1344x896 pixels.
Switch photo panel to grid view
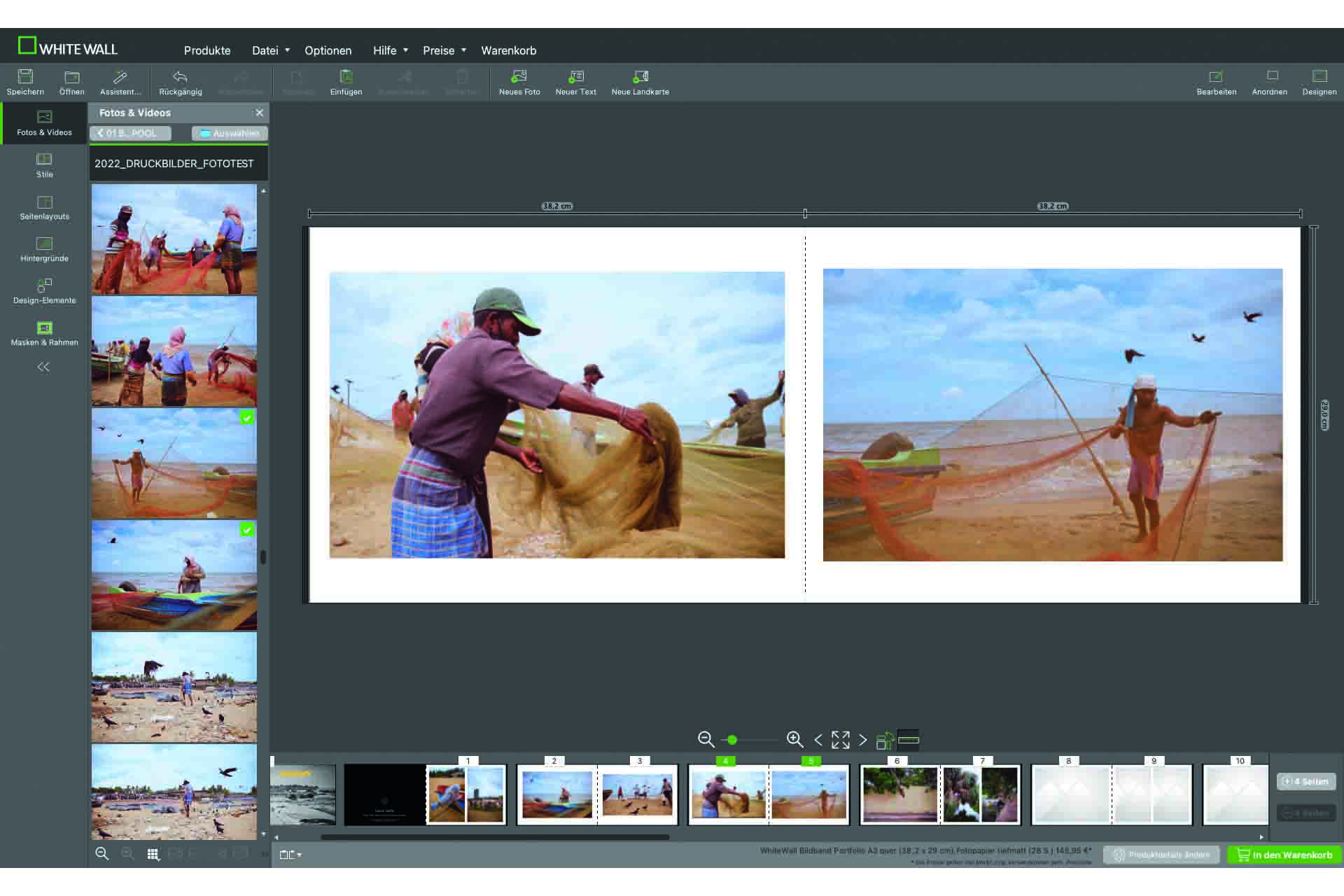pos(153,854)
